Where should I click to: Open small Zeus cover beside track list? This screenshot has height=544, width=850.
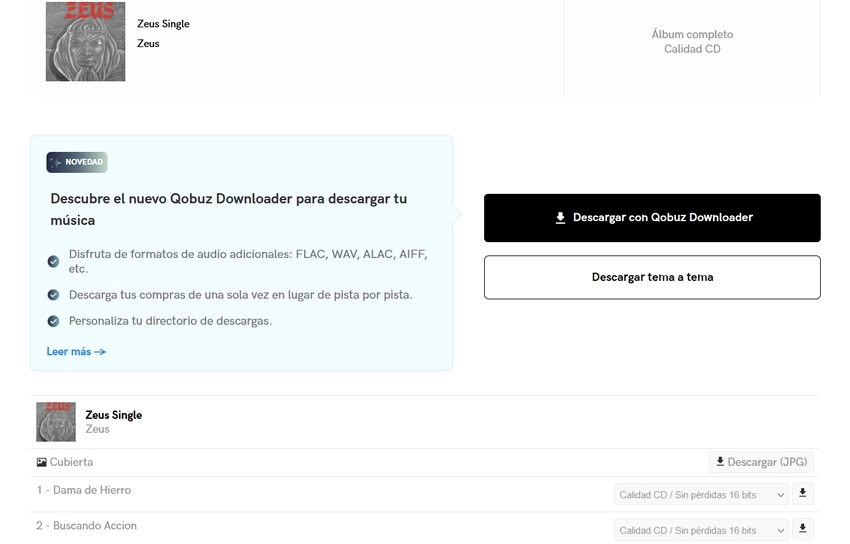coord(56,422)
